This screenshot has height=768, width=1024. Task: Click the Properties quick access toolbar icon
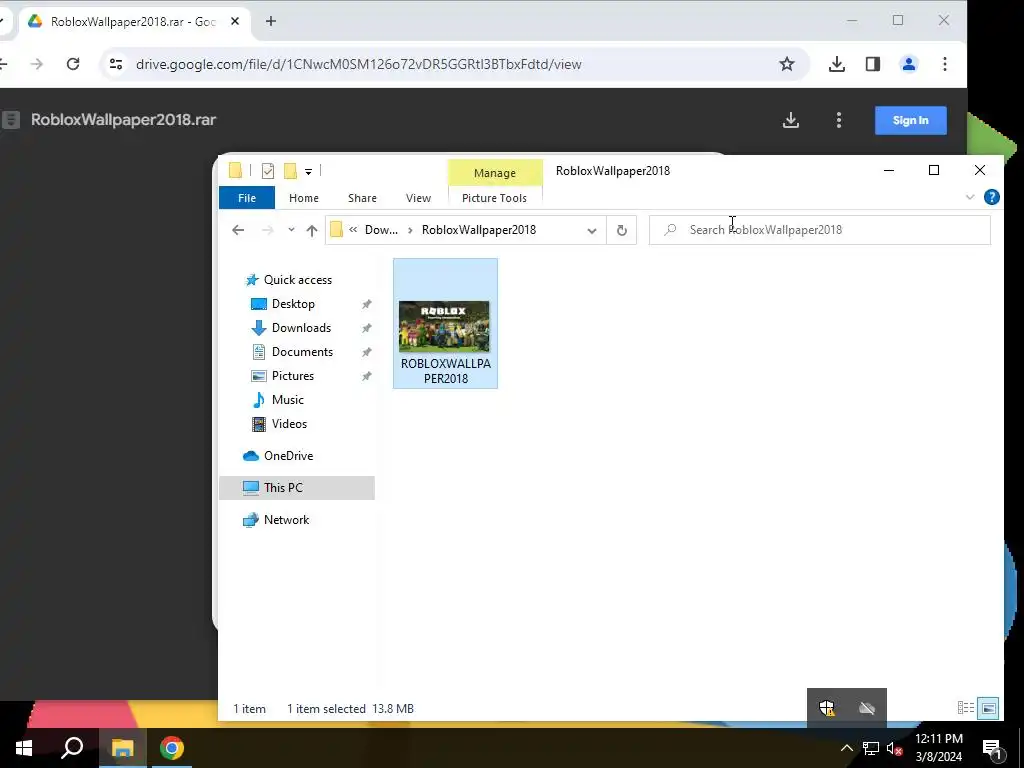[x=268, y=171]
